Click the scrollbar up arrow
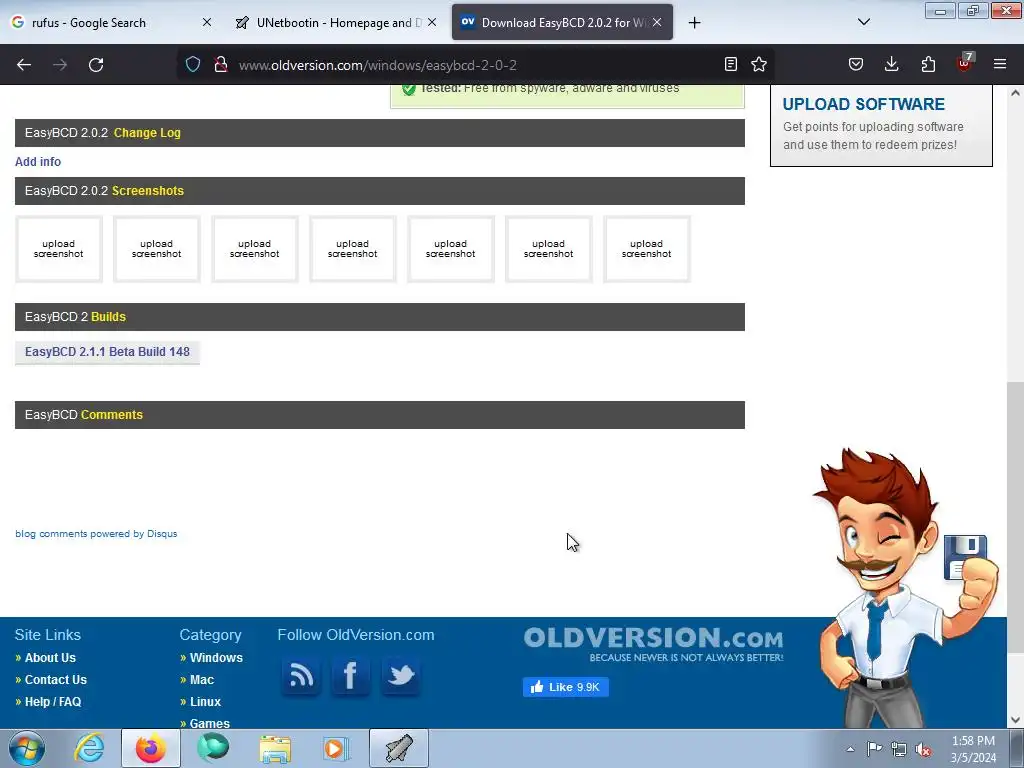 tap(1015, 93)
